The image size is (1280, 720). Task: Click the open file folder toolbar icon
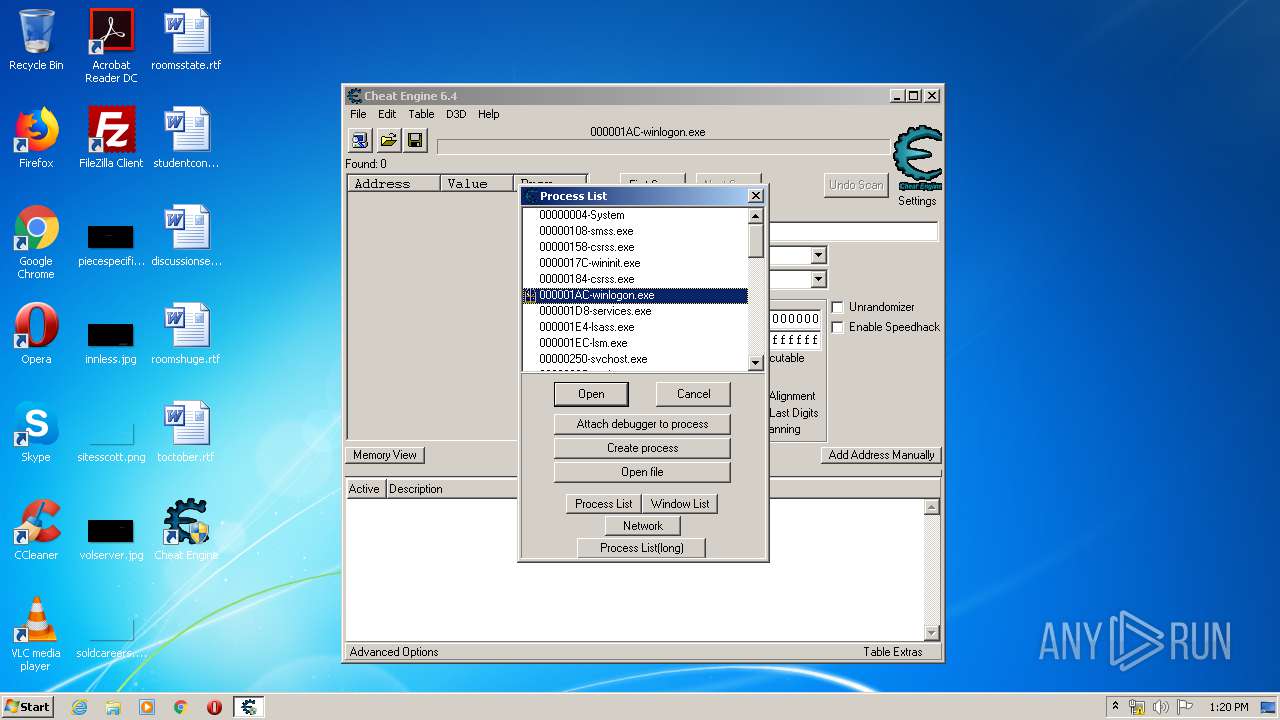[x=388, y=141]
